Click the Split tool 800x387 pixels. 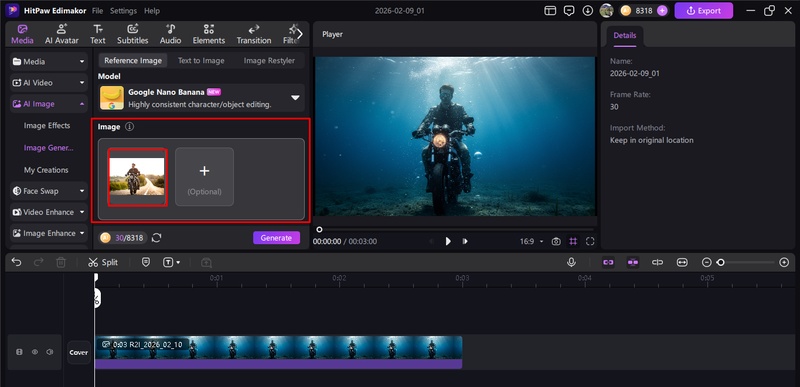(103, 262)
